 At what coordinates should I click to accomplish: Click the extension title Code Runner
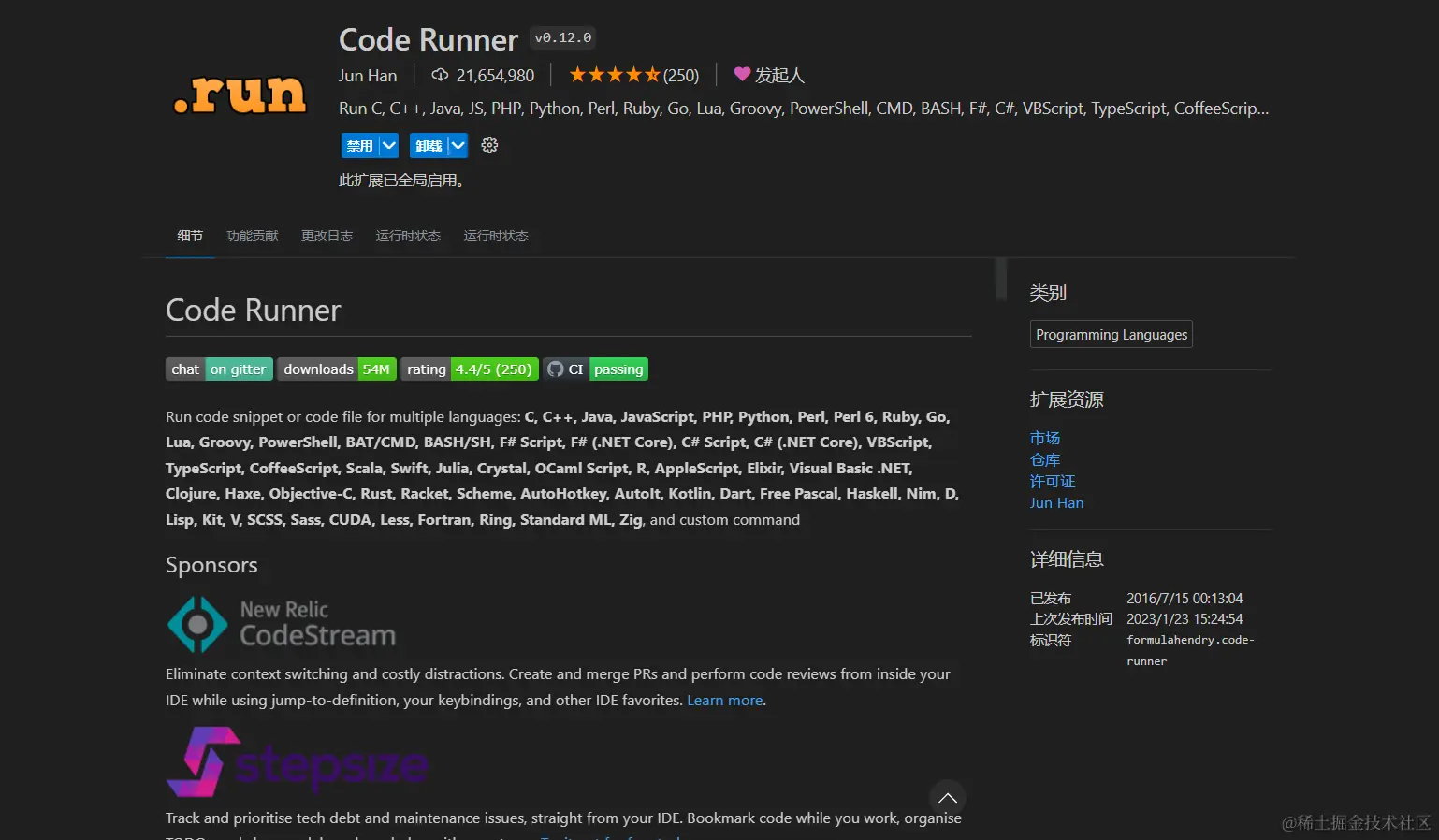coord(429,39)
